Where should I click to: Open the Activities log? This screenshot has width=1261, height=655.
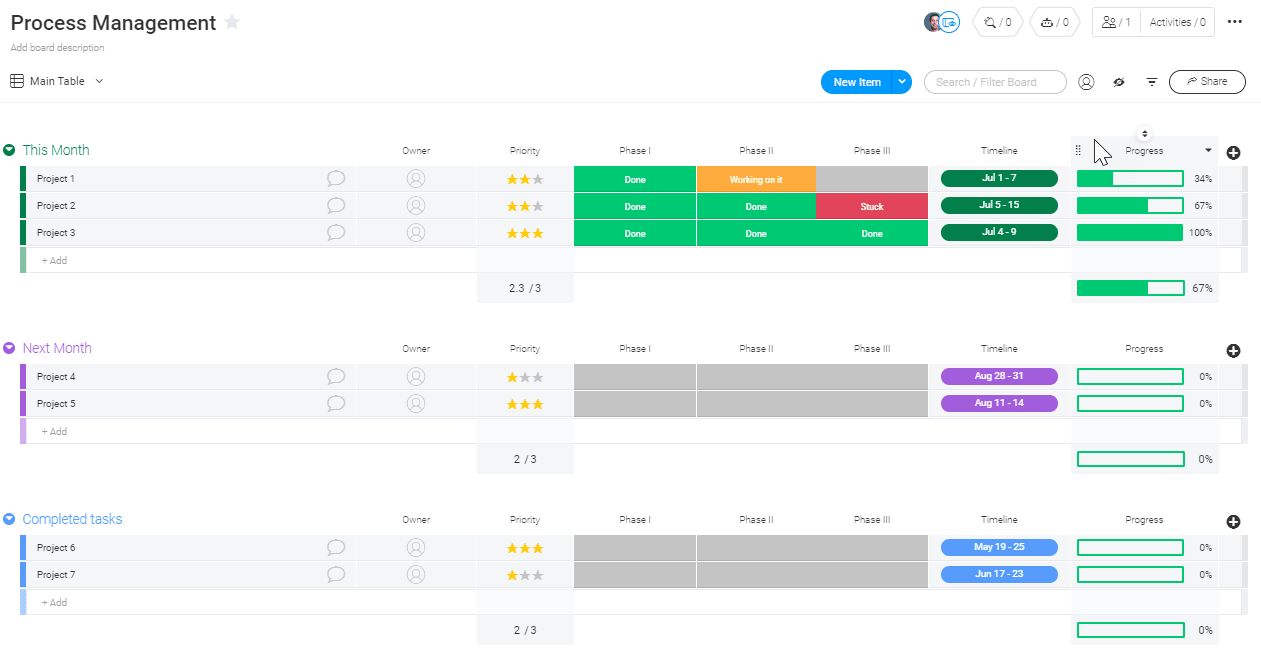click(x=1176, y=22)
